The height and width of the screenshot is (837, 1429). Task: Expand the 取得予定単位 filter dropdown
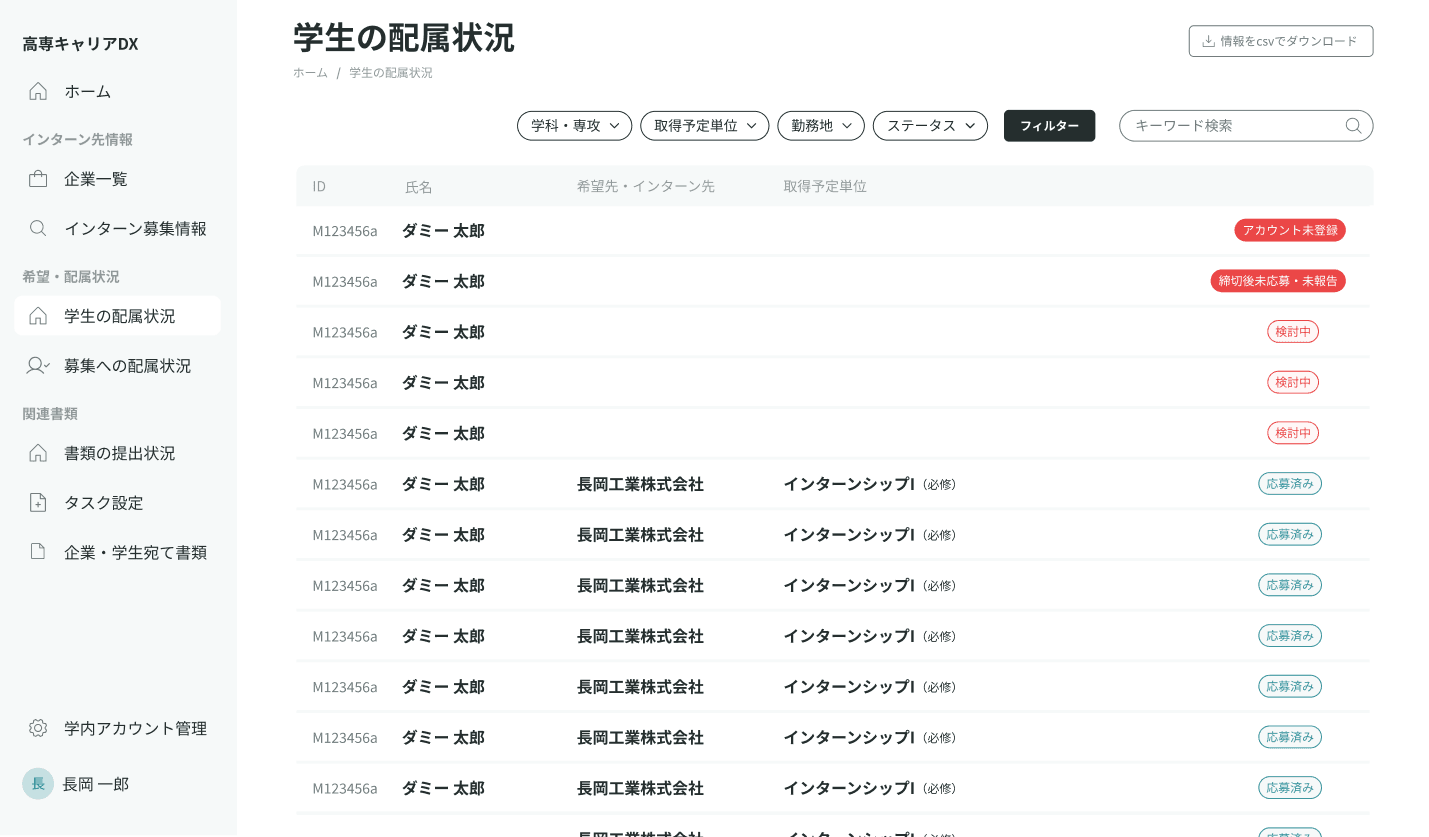click(x=704, y=125)
